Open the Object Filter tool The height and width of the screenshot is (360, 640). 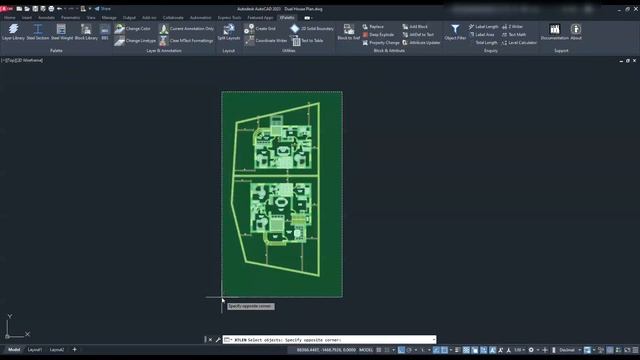pos(455,32)
